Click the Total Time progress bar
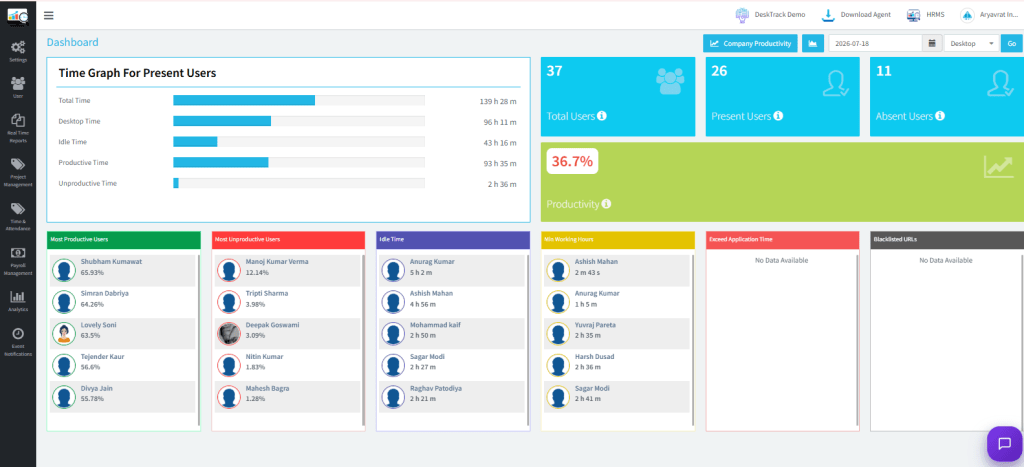Screen dimensions: 1024x467 pyautogui.click(x=298, y=100)
